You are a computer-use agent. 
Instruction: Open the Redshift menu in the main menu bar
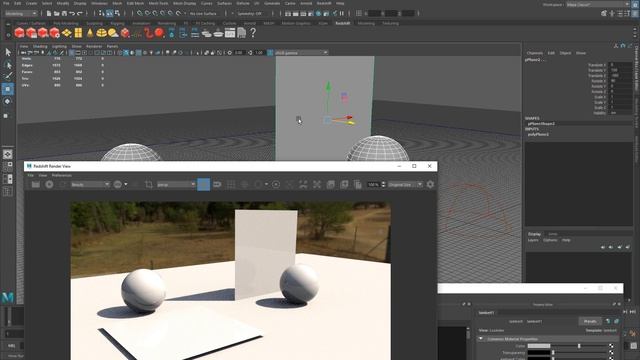[324, 3]
